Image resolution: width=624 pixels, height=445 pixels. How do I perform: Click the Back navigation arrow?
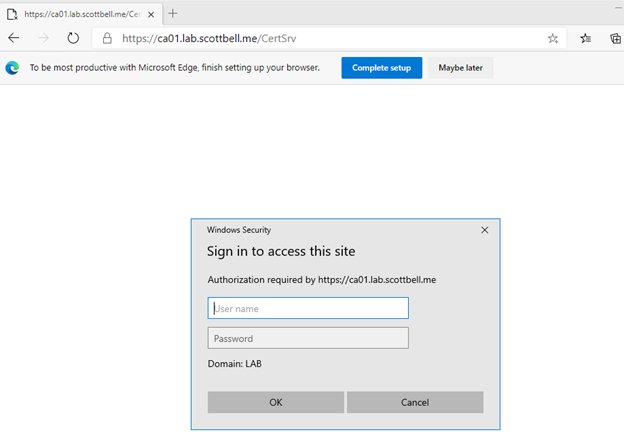(14, 38)
